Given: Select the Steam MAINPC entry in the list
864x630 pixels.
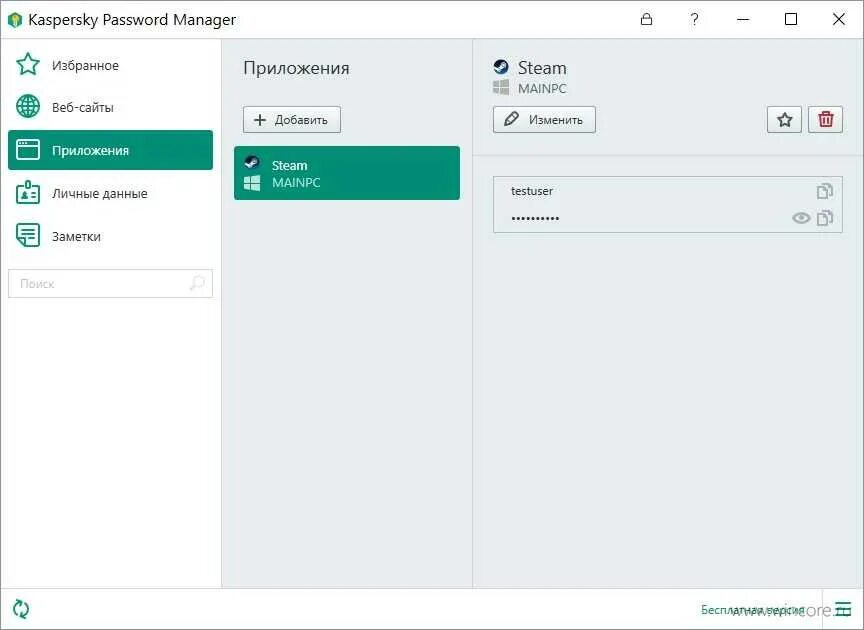Looking at the screenshot, I should tap(347, 173).
